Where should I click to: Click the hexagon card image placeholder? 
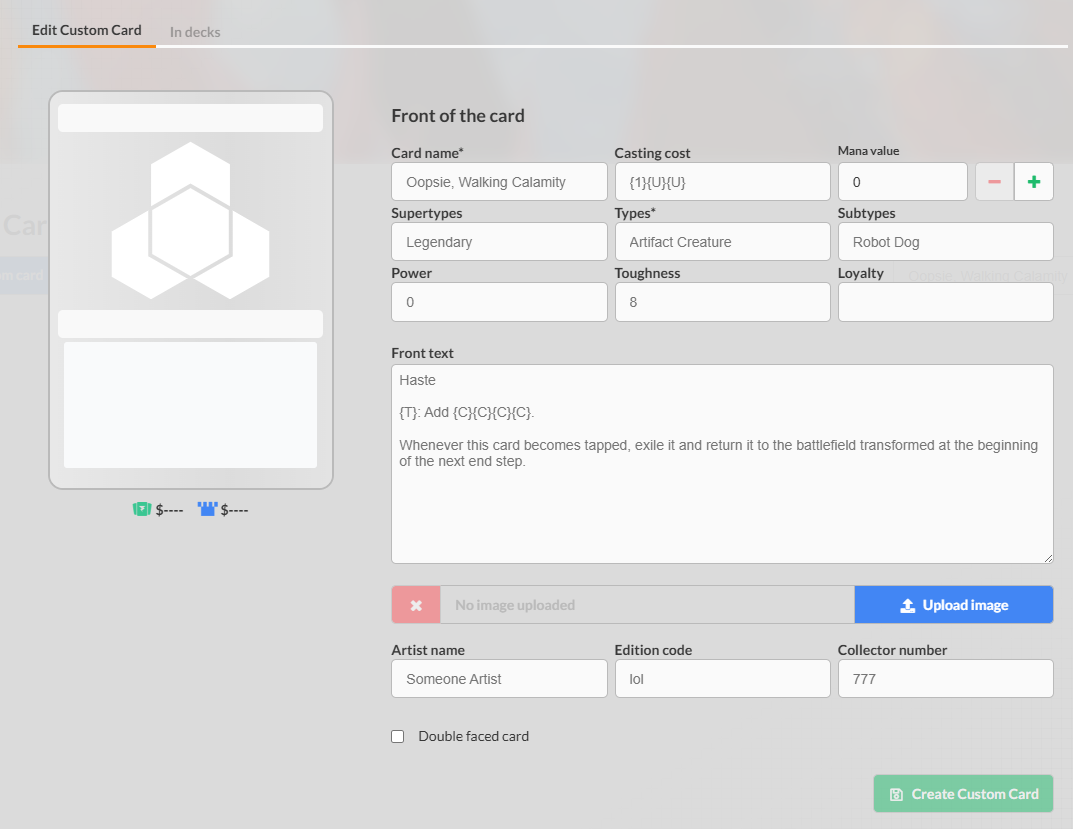(190, 221)
